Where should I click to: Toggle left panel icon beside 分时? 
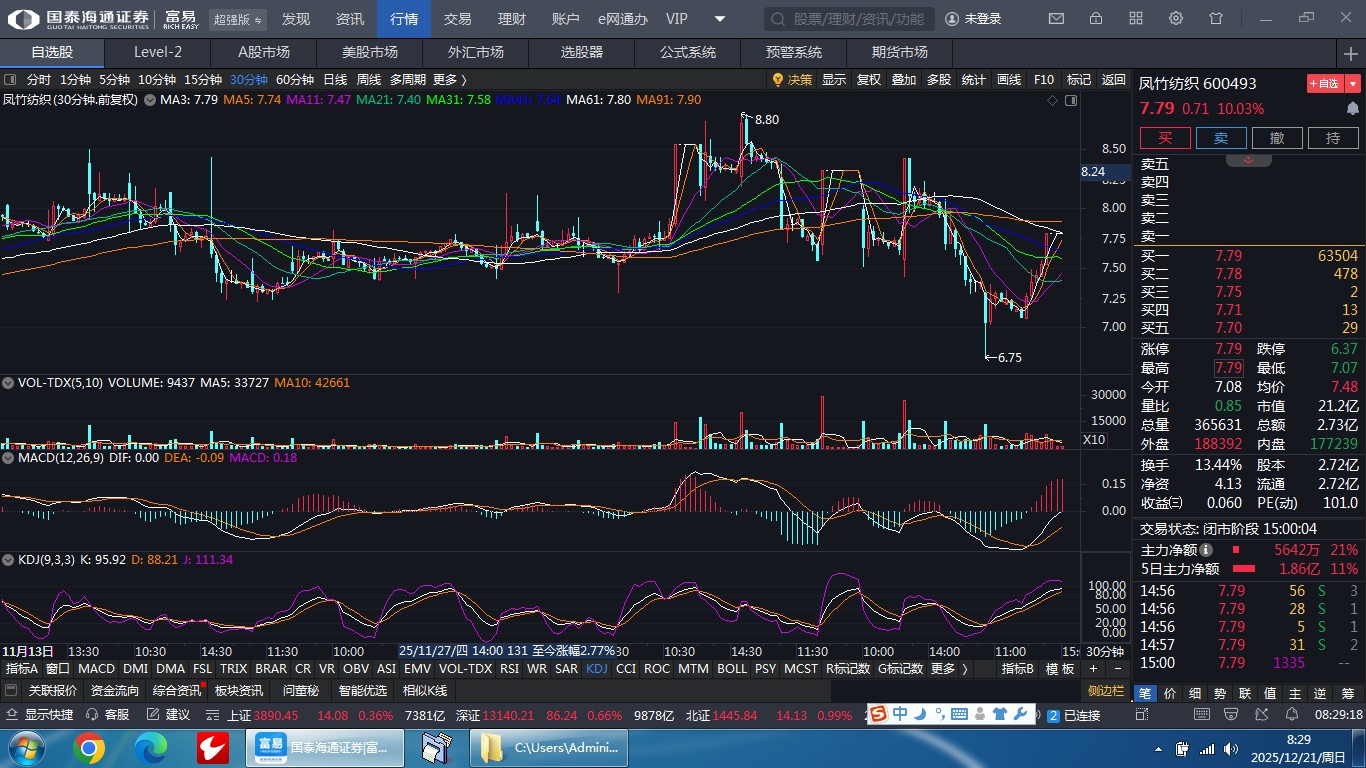[x=10, y=80]
